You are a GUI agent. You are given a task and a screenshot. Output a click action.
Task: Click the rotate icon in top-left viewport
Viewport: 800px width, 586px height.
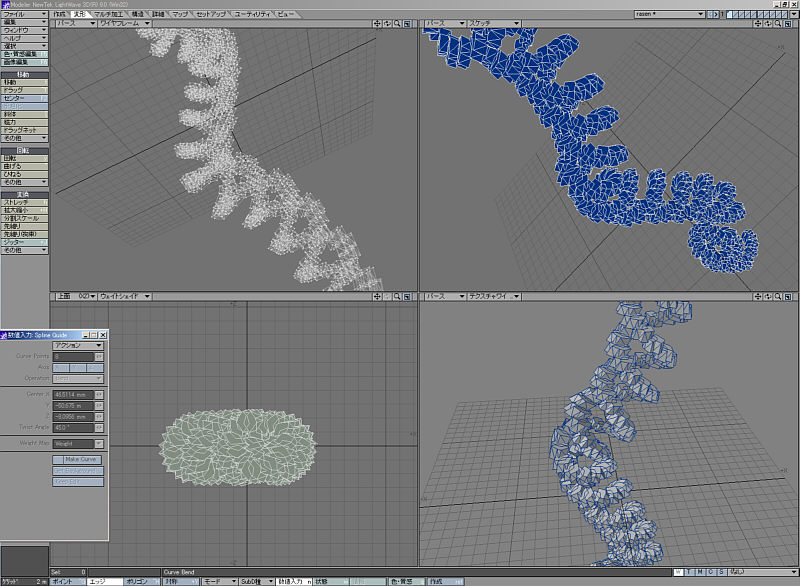tap(387, 22)
